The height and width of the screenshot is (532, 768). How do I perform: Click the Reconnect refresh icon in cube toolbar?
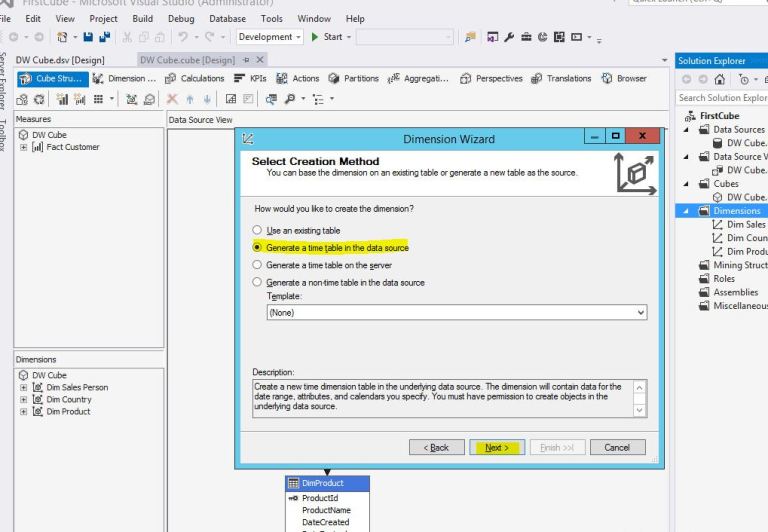tap(39, 99)
